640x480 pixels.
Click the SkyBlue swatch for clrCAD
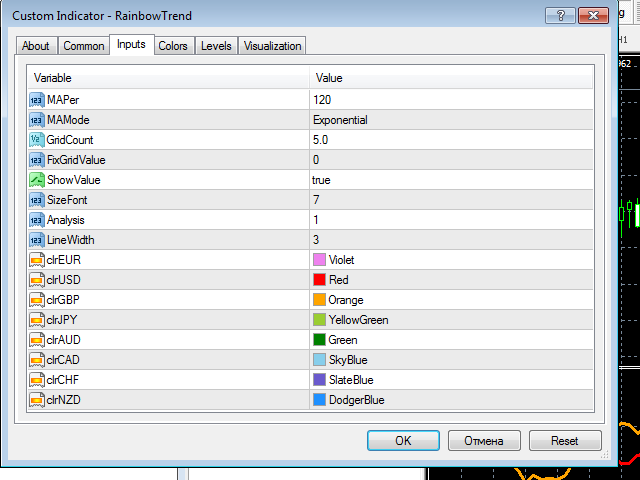(x=319, y=360)
